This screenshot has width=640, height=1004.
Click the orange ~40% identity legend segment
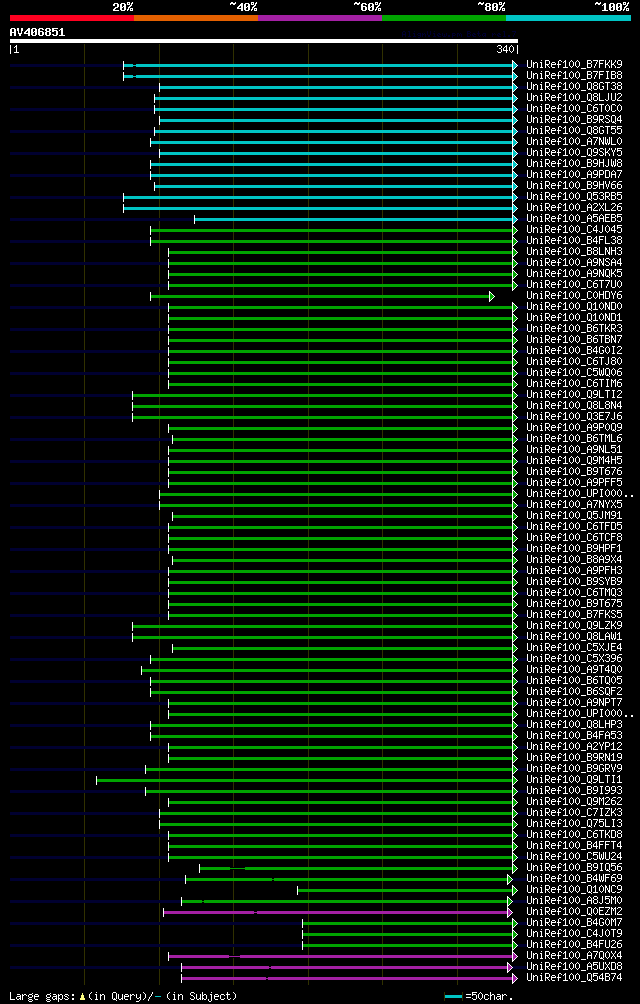(x=196, y=18)
